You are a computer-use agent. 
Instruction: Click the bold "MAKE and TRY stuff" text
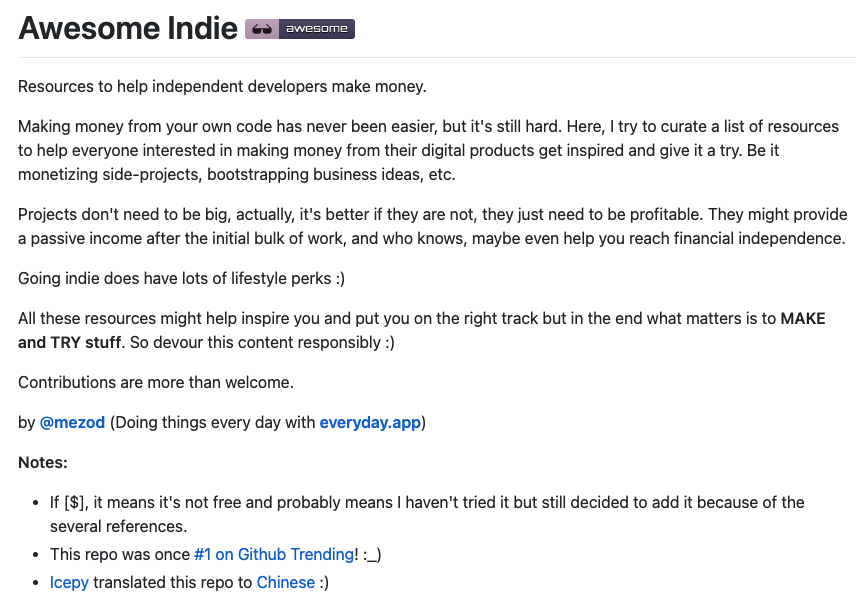[87, 342]
